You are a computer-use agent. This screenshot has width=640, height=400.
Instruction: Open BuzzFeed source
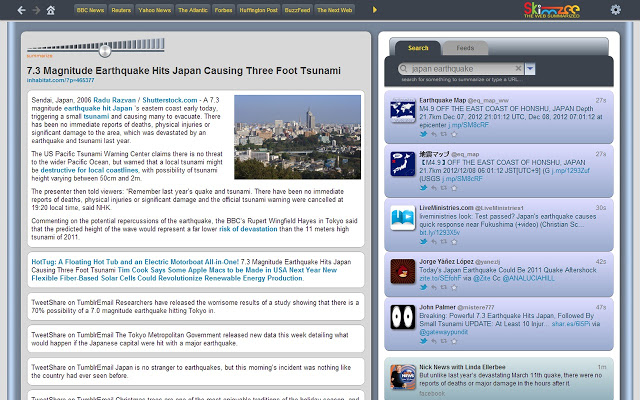[297, 10]
